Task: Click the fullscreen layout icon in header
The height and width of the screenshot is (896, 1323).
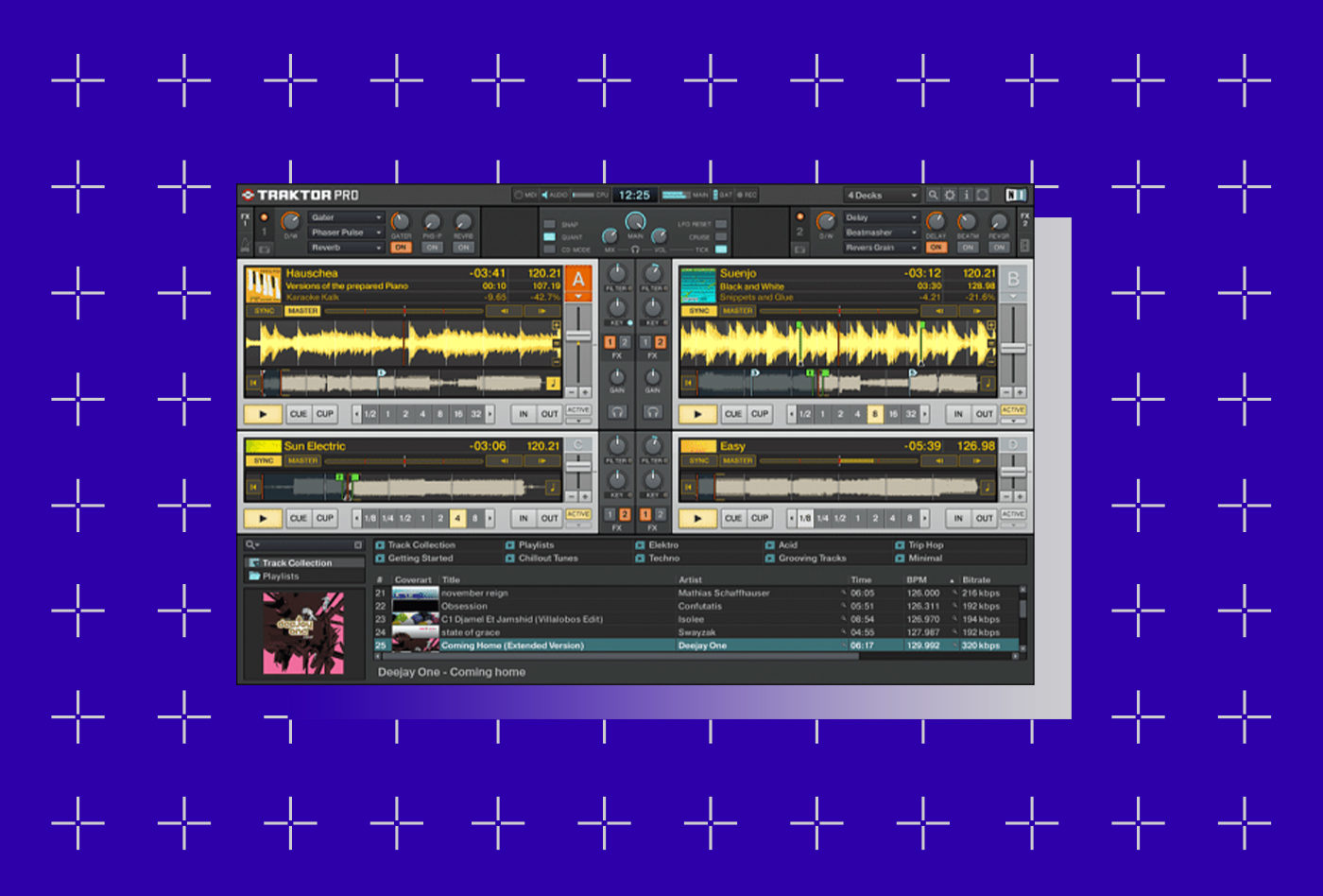Action: click(x=983, y=195)
